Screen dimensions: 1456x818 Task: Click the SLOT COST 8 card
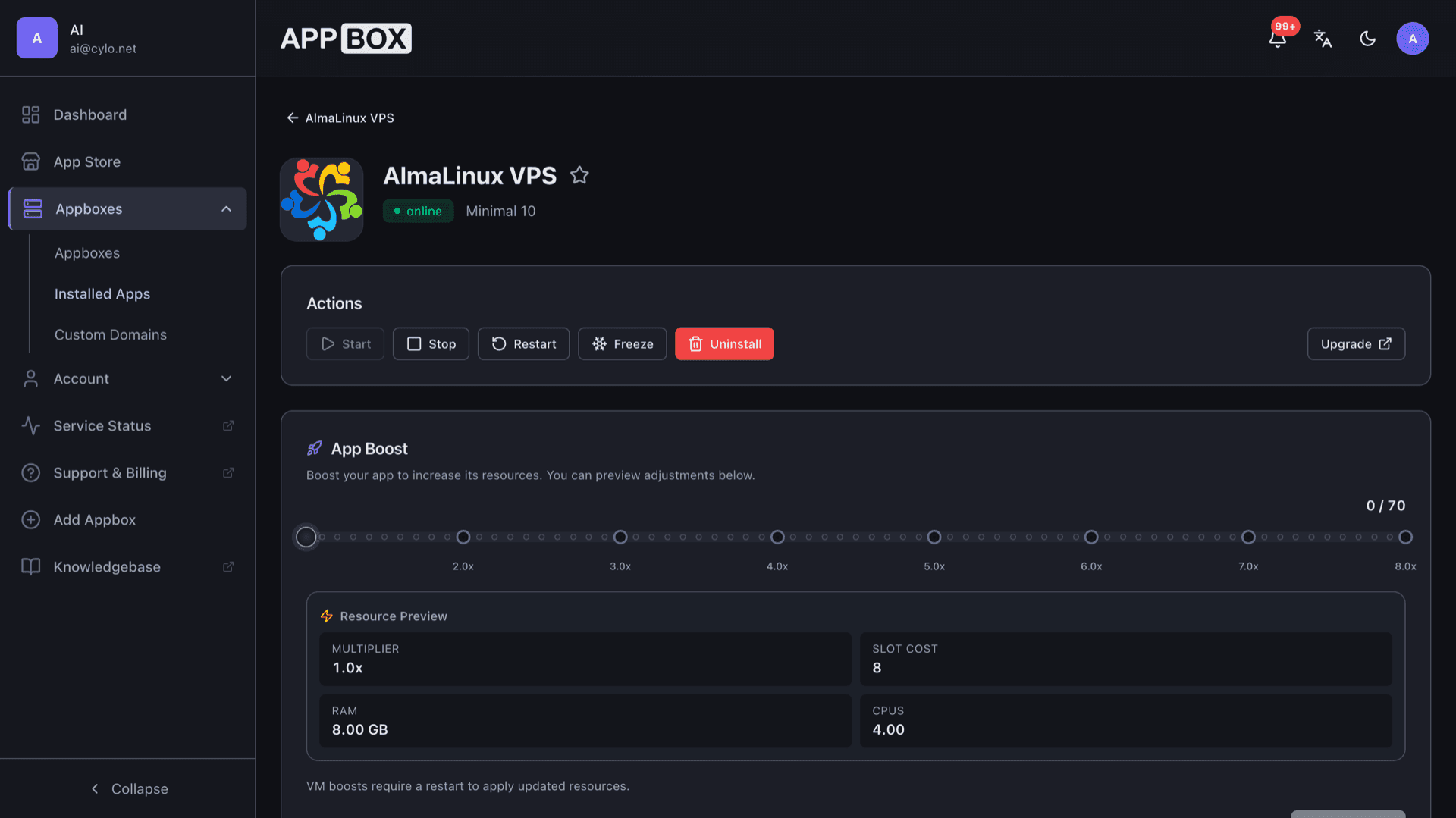pyautogui.click(x=1125, y=659)
